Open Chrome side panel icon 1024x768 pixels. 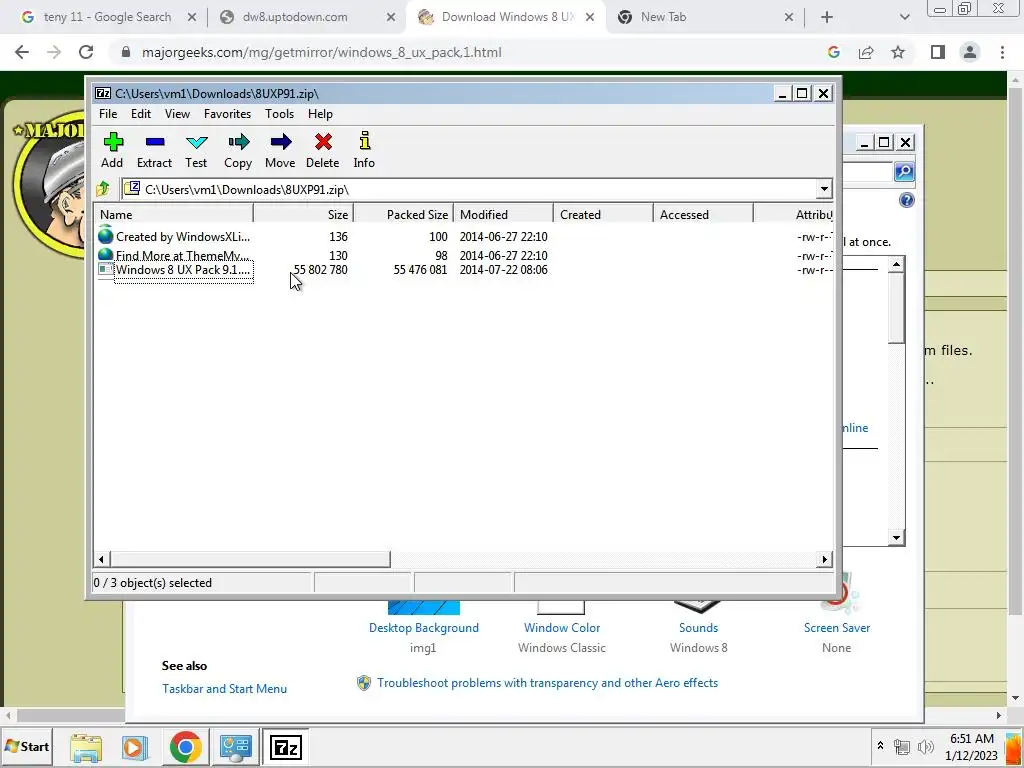pyautogui.click(x=938, y=52)
